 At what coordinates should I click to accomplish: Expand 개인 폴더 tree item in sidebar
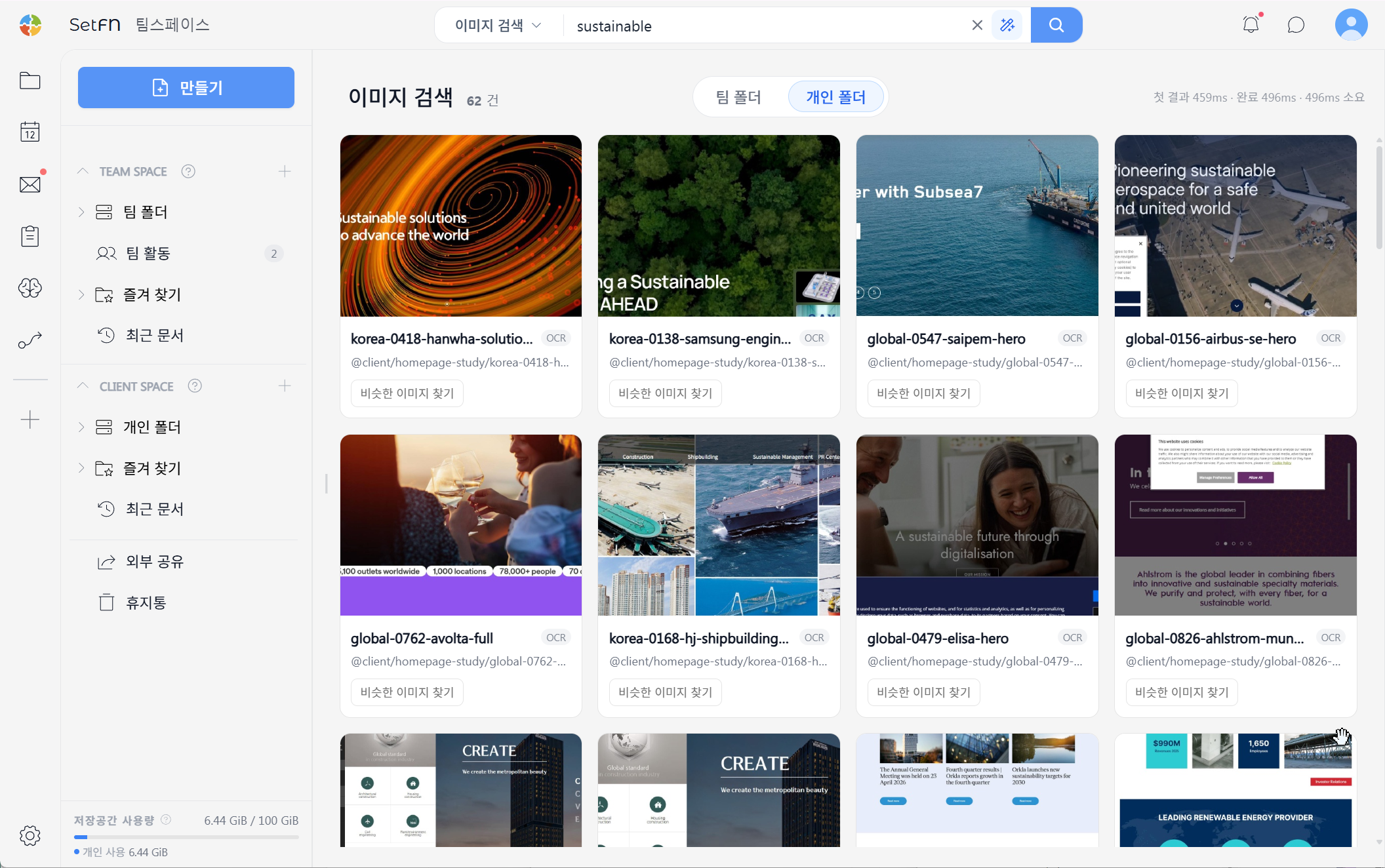point(81,427)
